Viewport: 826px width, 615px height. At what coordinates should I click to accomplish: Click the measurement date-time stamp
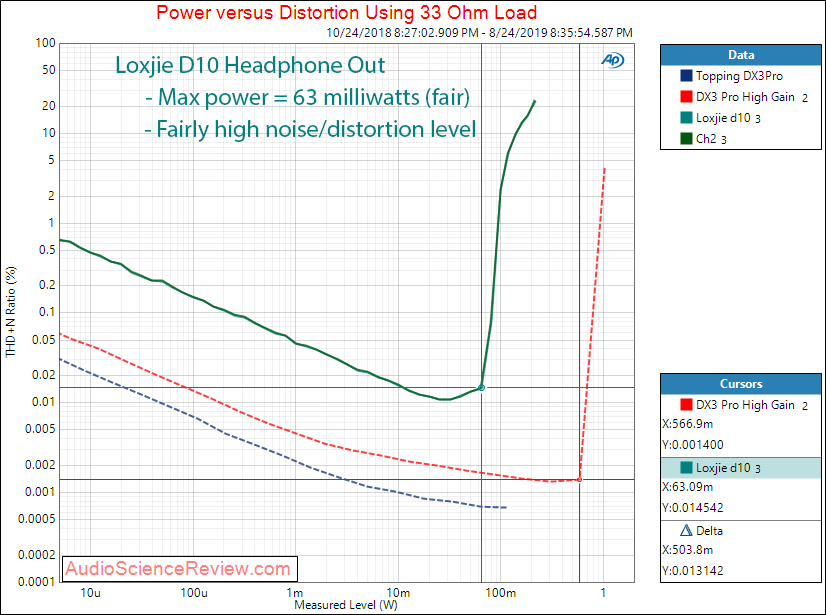coord(479,33)
